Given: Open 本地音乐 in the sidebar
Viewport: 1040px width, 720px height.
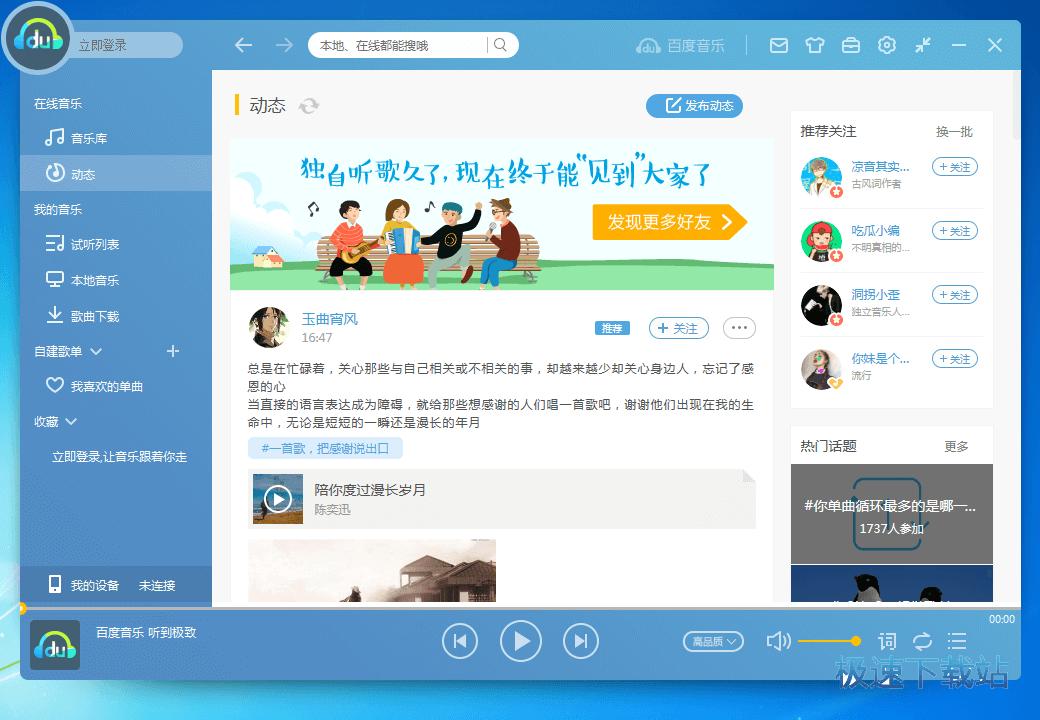Looking at the screenshot, I should (94, 281).
